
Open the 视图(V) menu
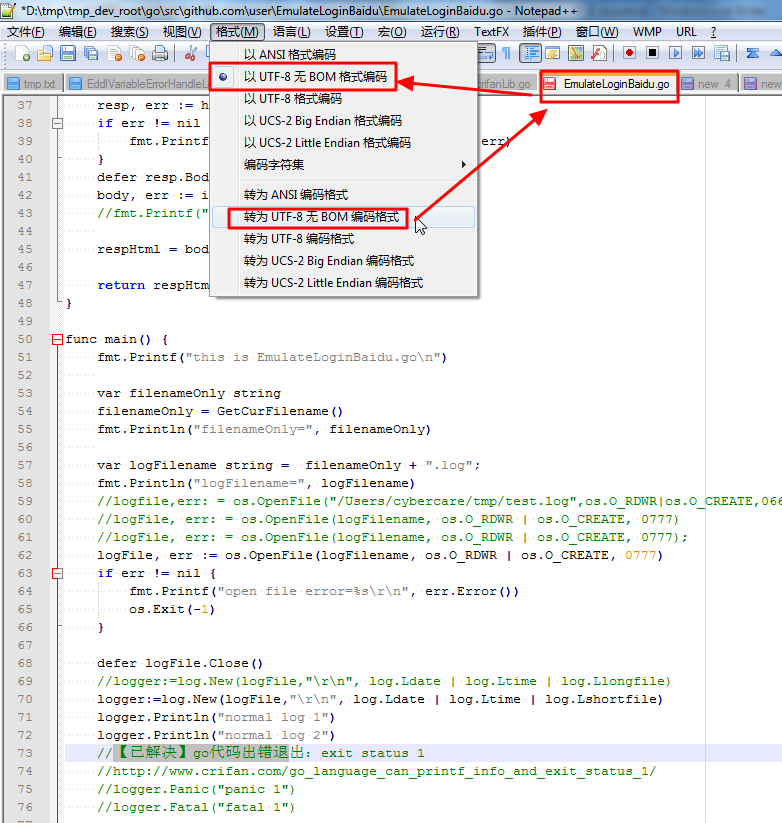(x=182, y=32)
